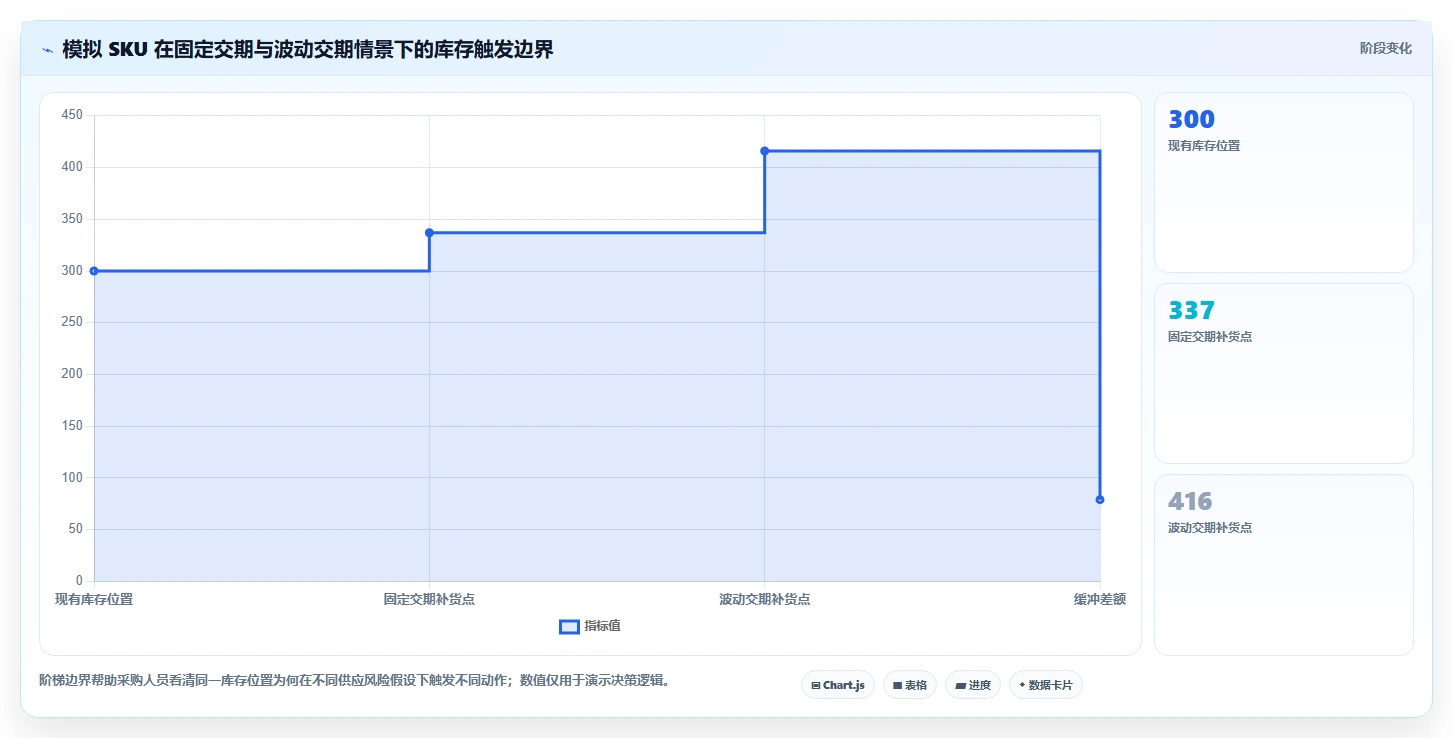The image size is (1453, 738).
Task: Click the lightning icon beside the chart title
Action: pyautogui.click(x=47, y=50)
